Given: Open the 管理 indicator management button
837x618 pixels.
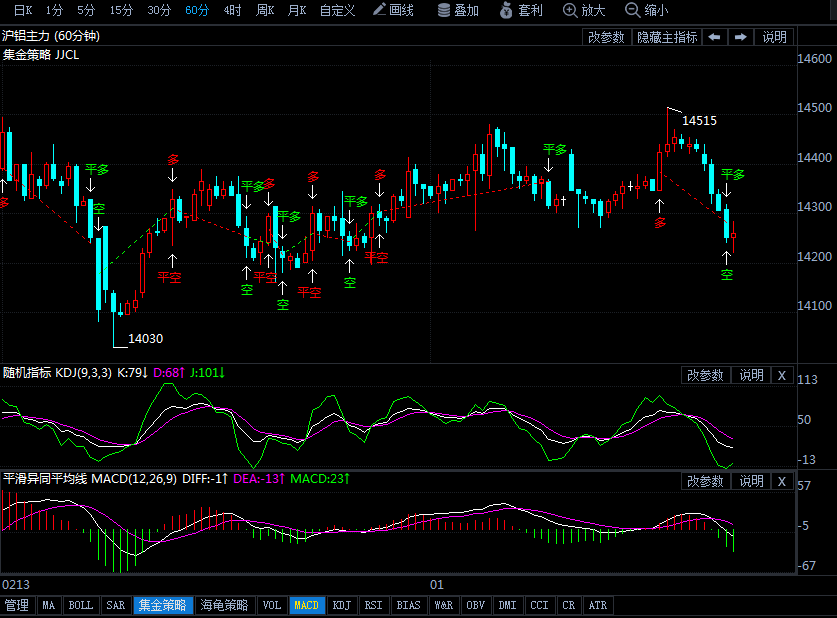Looking at the screenshot, I should (x=17, y=605).
